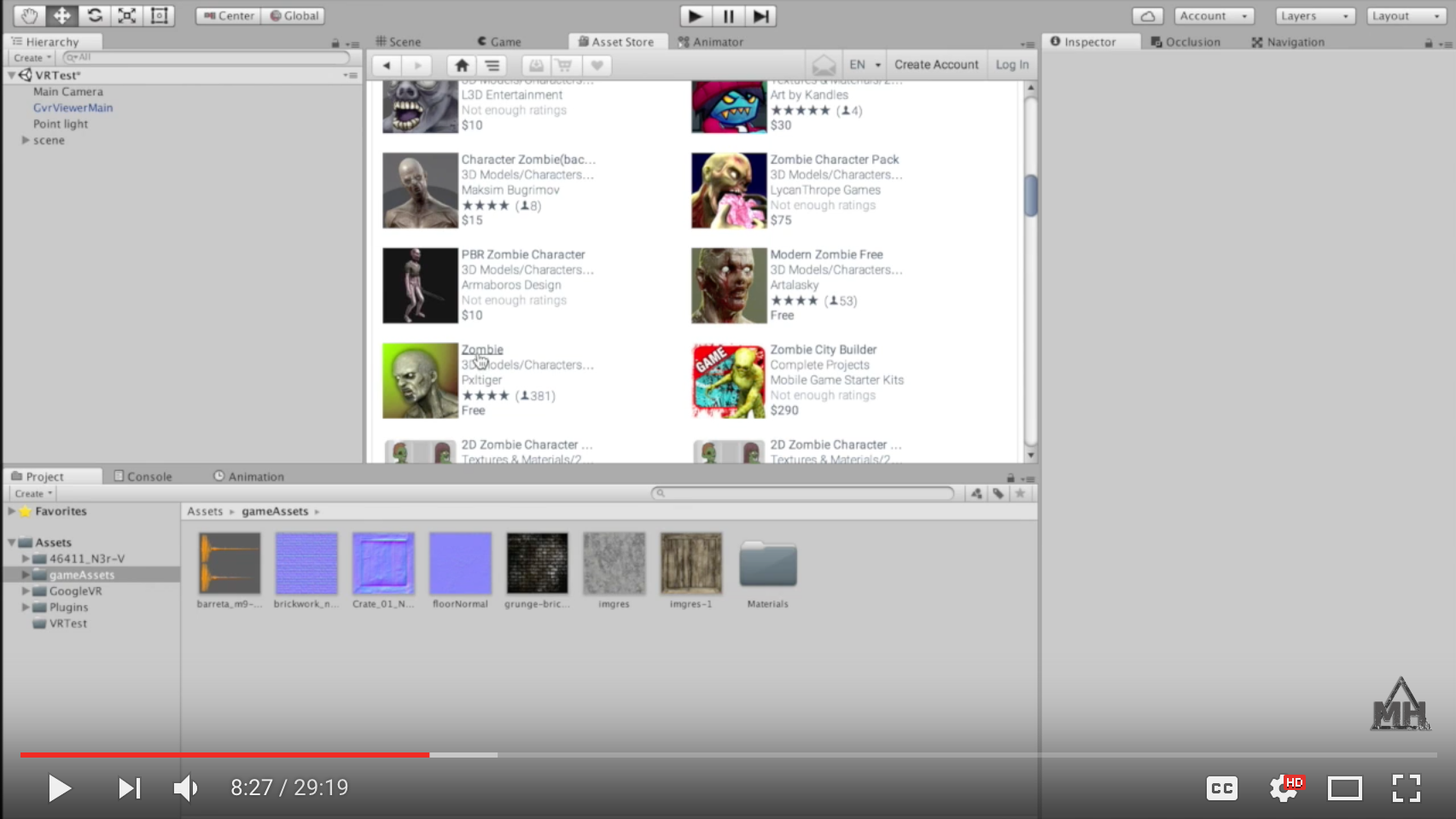Screen dimensions: 1456x819
Task: Select the Move tool
Action: pyautogui.click(x=61, y=15)
